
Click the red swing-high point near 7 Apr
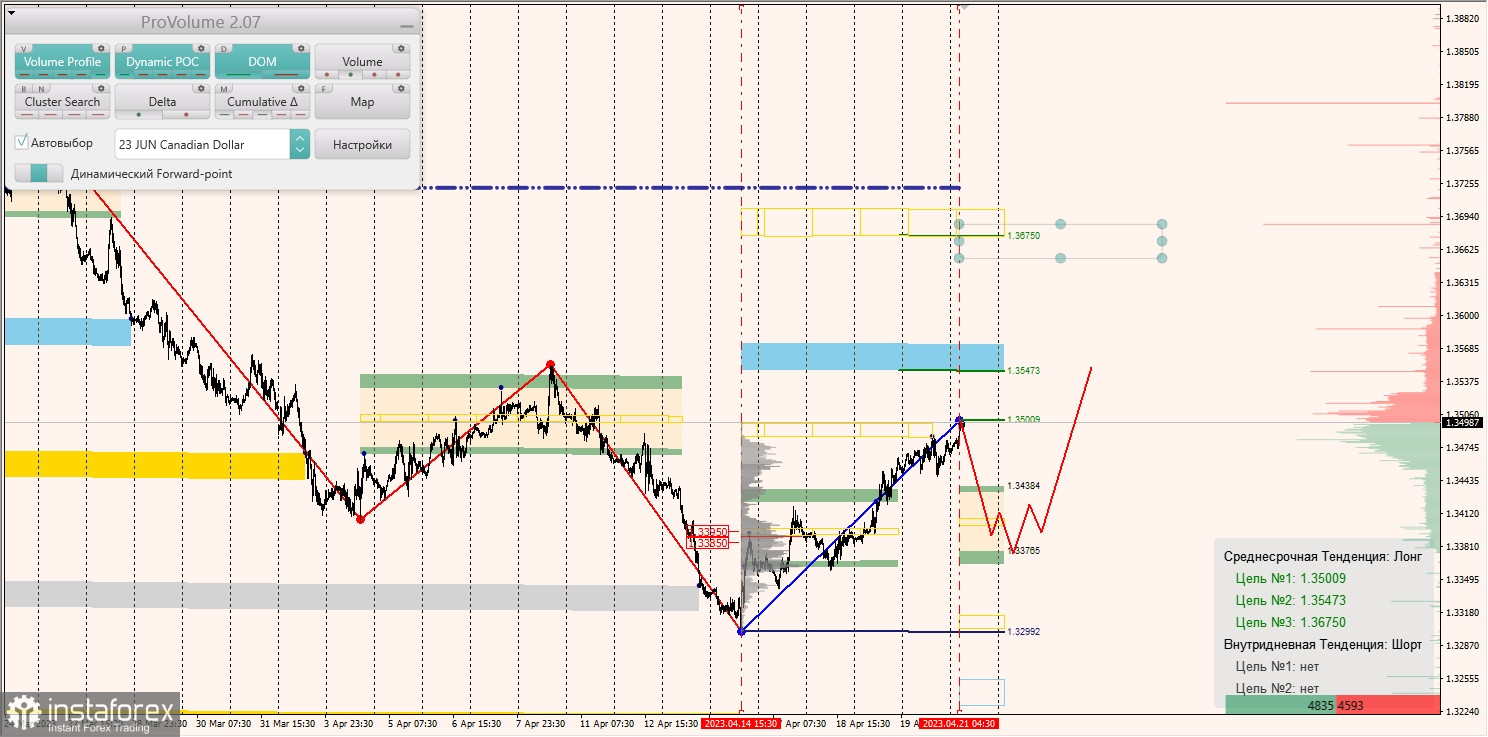[x=550, y=364]
